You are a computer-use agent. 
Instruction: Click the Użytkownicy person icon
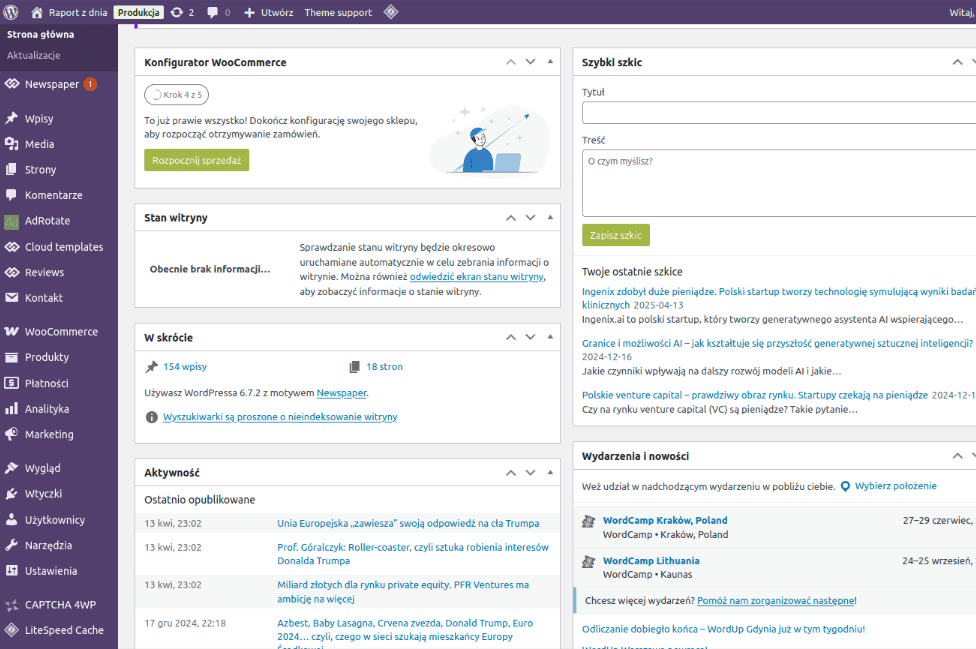tap(12, 520)
